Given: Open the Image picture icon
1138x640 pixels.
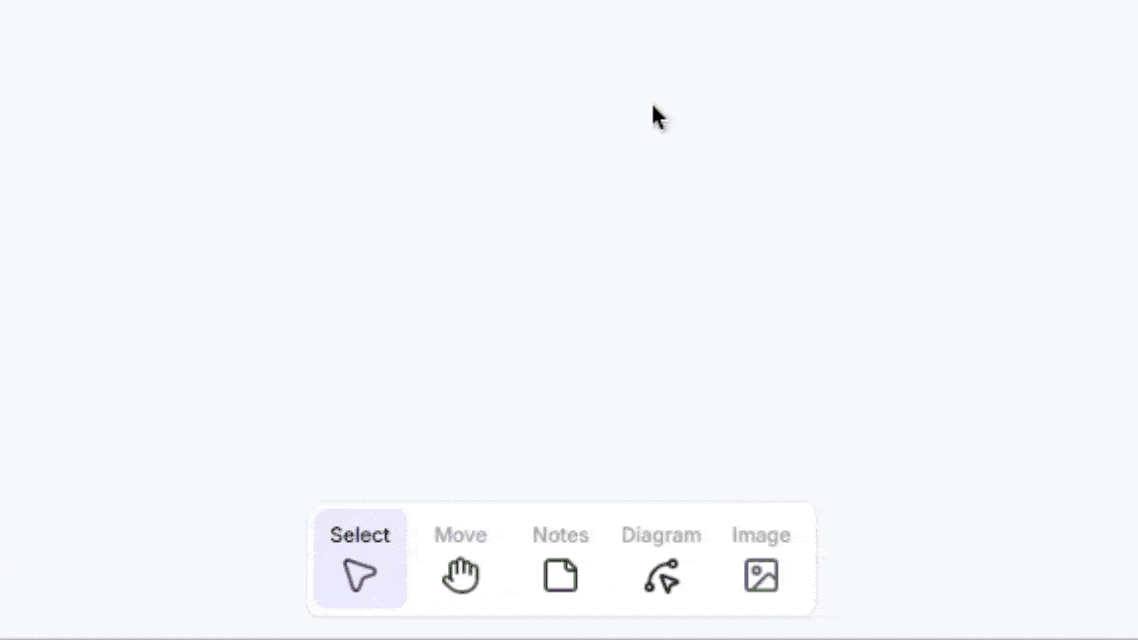Looking at the screenshot, I should pyautogui.click(x=761, y=575).
